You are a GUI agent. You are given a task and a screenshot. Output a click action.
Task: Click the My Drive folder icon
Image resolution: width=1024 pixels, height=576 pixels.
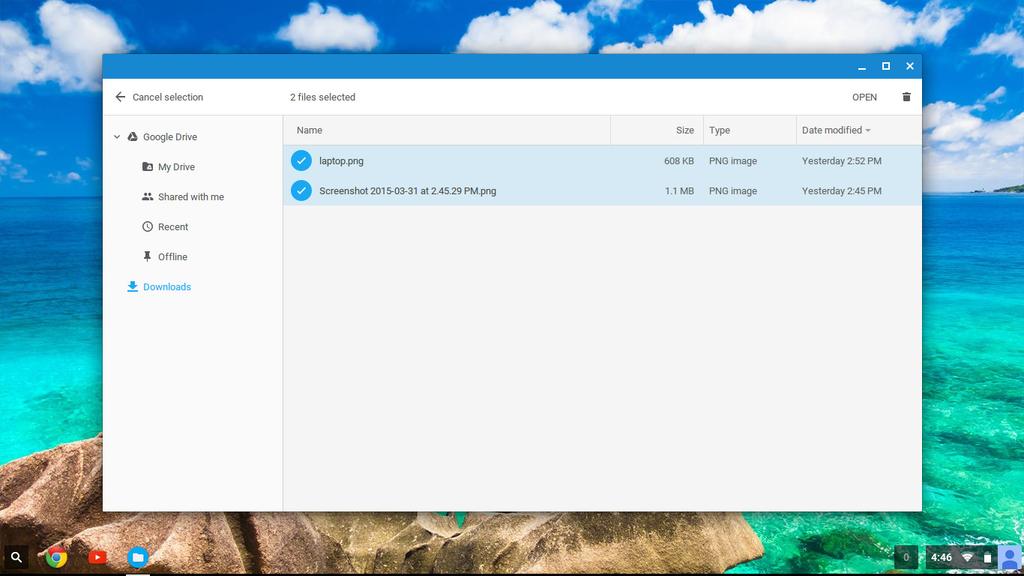(x=148, y=167)
